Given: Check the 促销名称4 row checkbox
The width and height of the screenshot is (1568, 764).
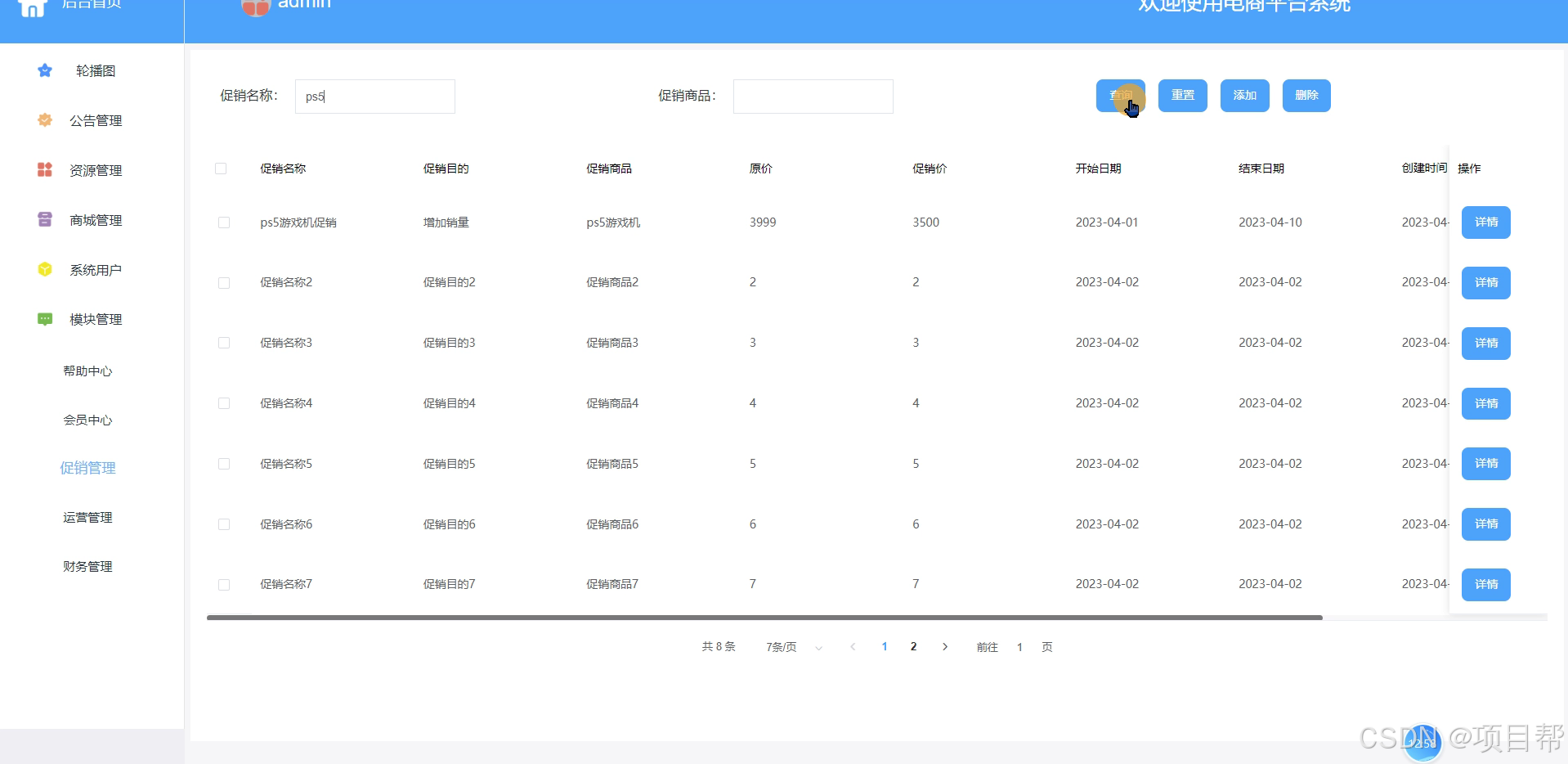Looking at the screenshot, I should [x=224, y=403].
